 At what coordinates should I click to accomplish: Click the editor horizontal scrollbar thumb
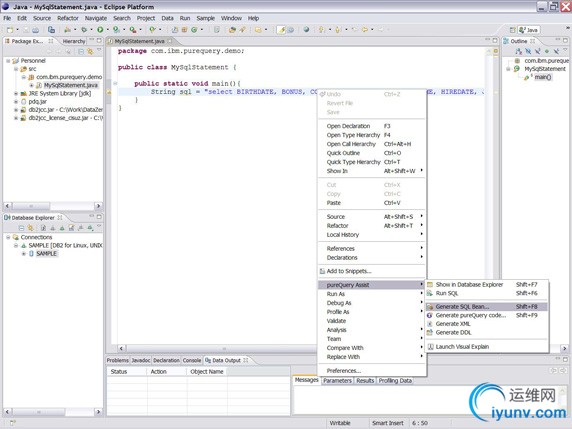pyautogui.click(x=223, y=348)
